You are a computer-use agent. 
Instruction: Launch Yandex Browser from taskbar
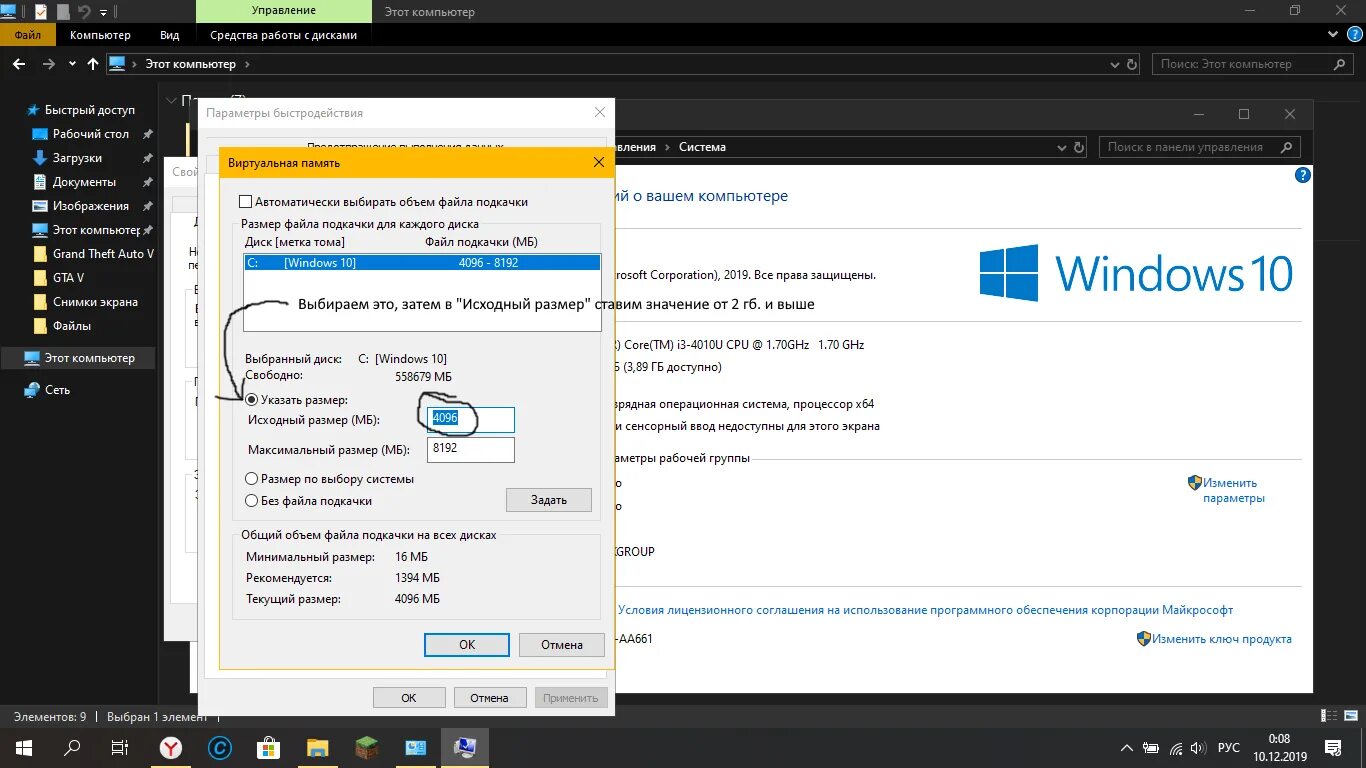point(171,748)
